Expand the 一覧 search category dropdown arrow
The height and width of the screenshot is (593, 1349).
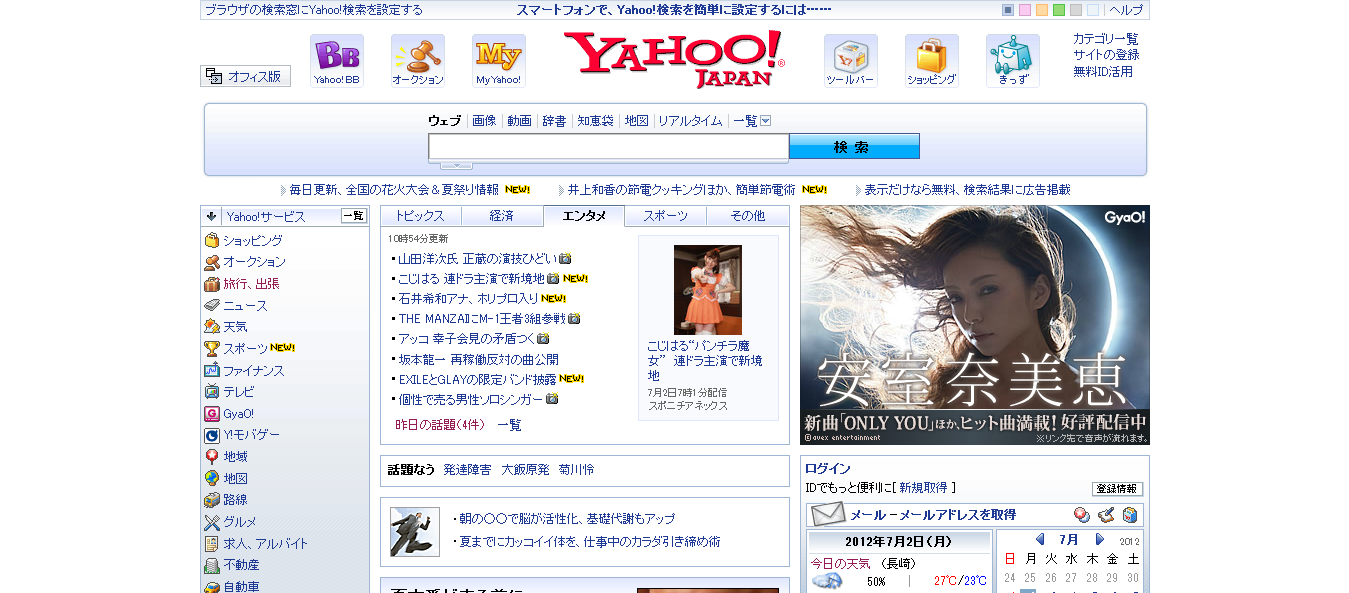tap(766, 121)
